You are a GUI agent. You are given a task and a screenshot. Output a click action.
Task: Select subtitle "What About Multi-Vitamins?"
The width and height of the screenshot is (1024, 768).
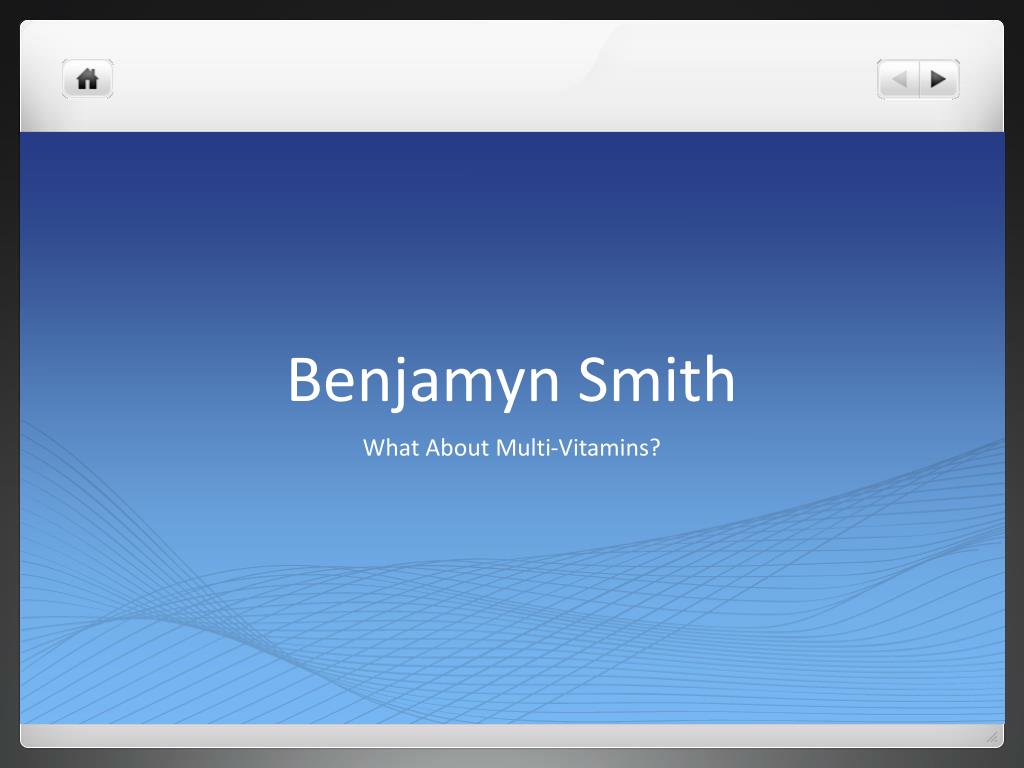point(511,448)
